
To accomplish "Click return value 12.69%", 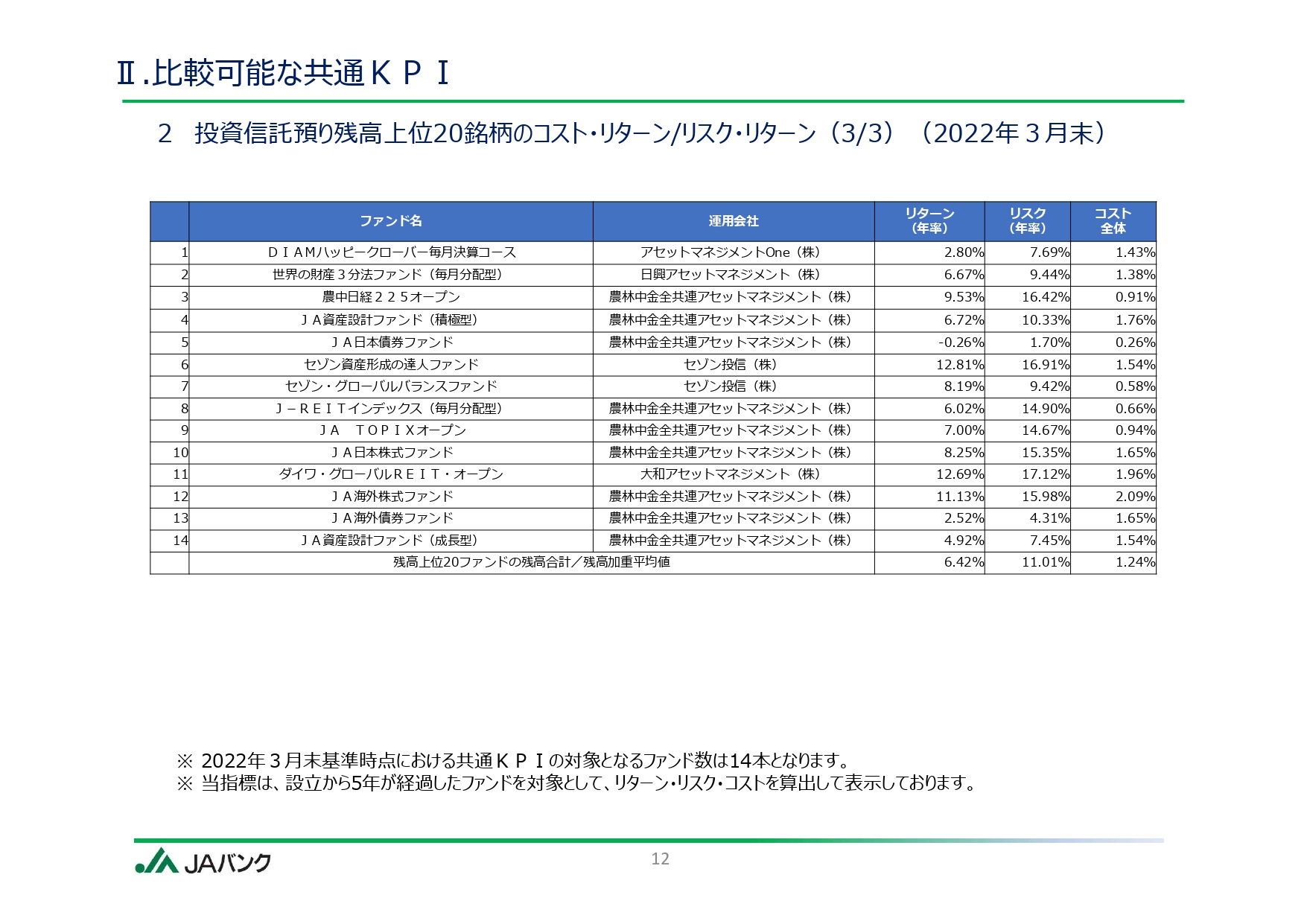I will [x=960, y=474].
